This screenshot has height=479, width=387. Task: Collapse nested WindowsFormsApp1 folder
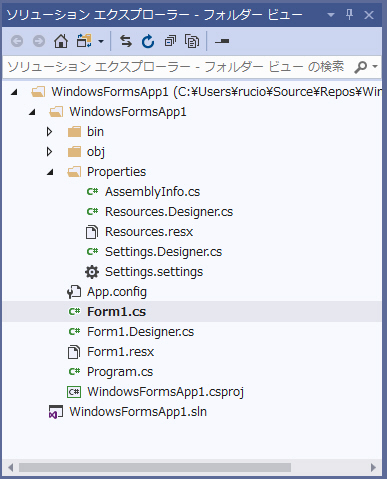coord(32,112)
